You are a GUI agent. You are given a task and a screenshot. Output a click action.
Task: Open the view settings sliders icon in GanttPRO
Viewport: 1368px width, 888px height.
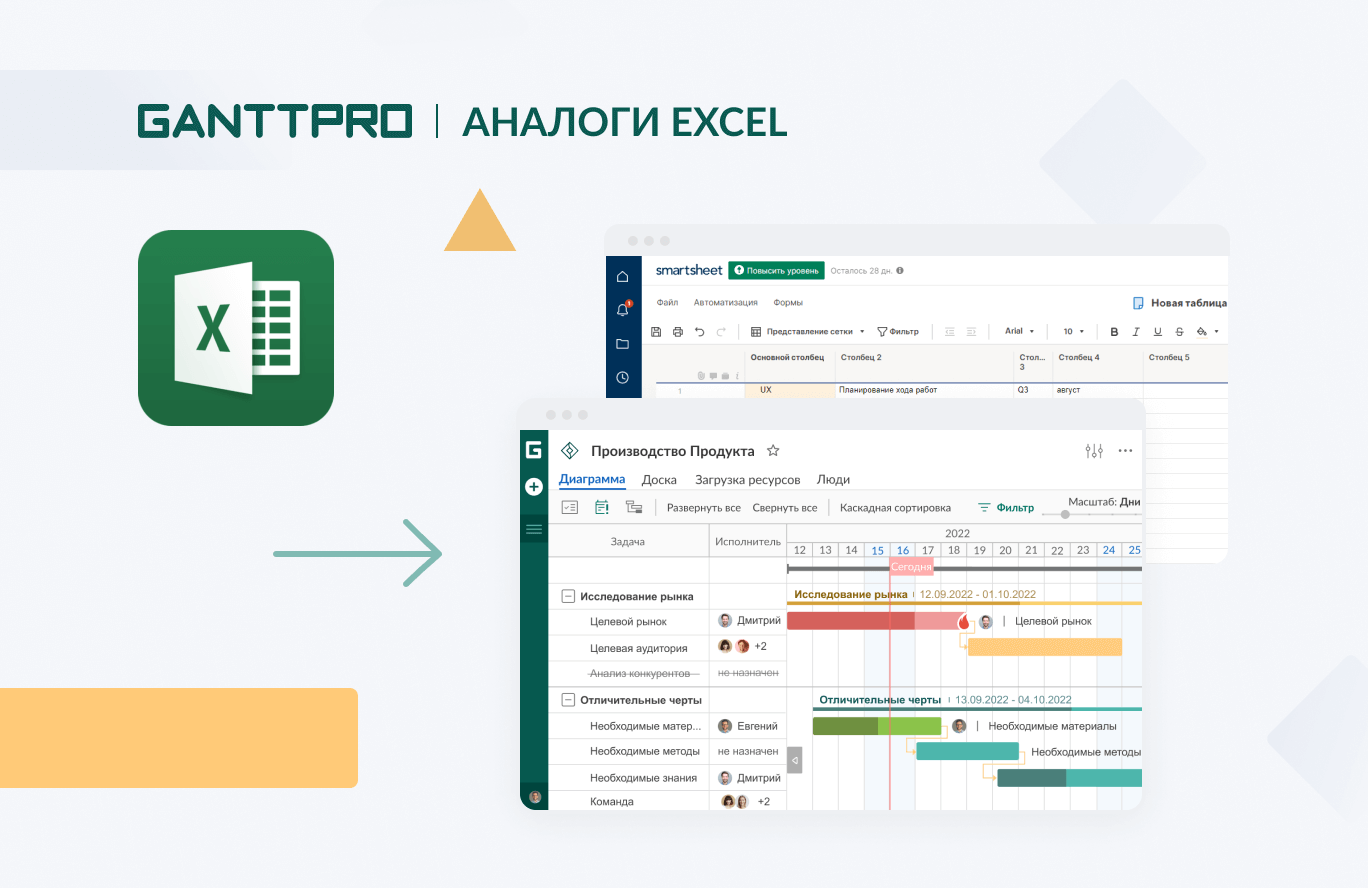1094,451
